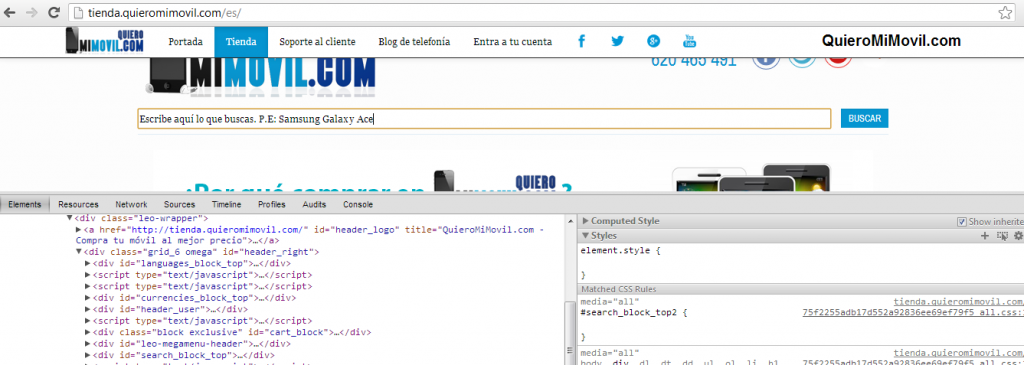Screen dimensions: 1024x365
Task: Click the large MIMOVIL.COM page logo
Action: [261, 77]
